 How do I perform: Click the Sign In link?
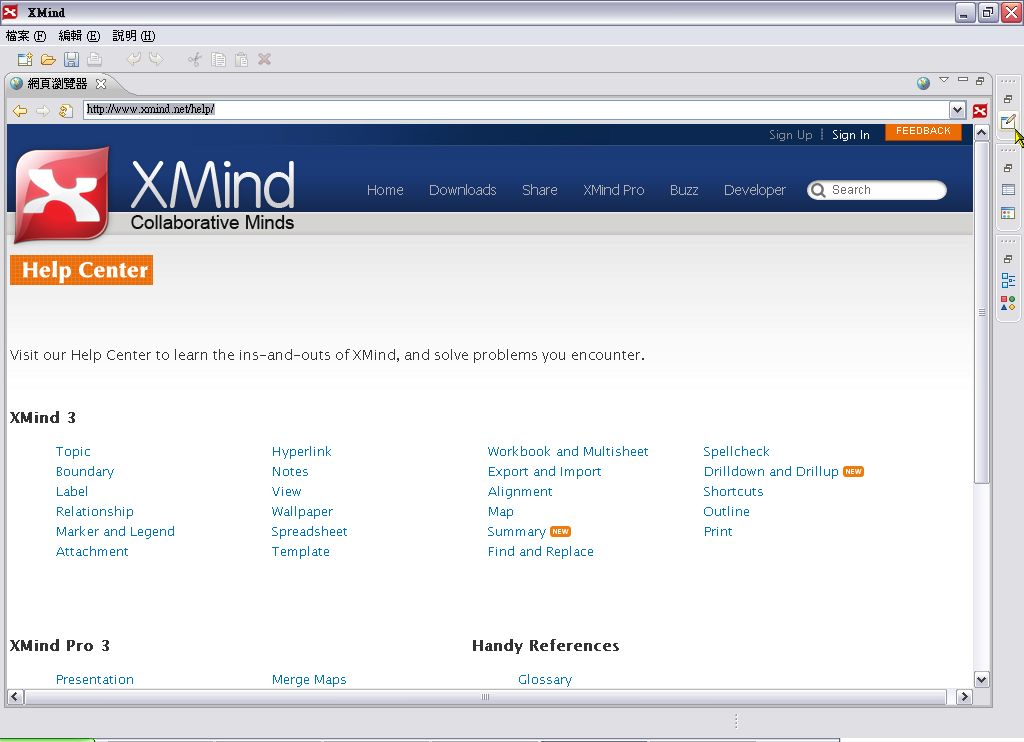click(850, 135)
